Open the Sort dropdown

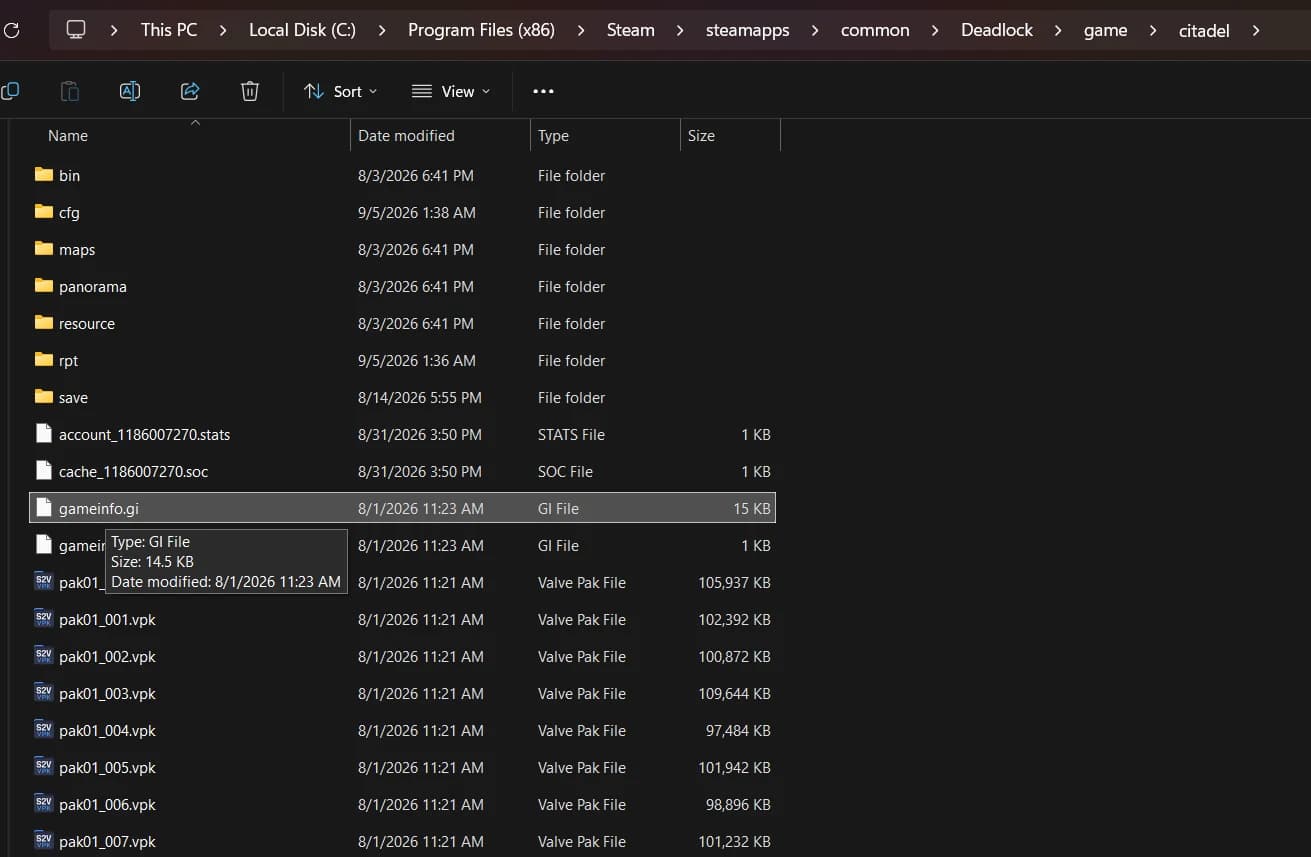tap(341, 91)
